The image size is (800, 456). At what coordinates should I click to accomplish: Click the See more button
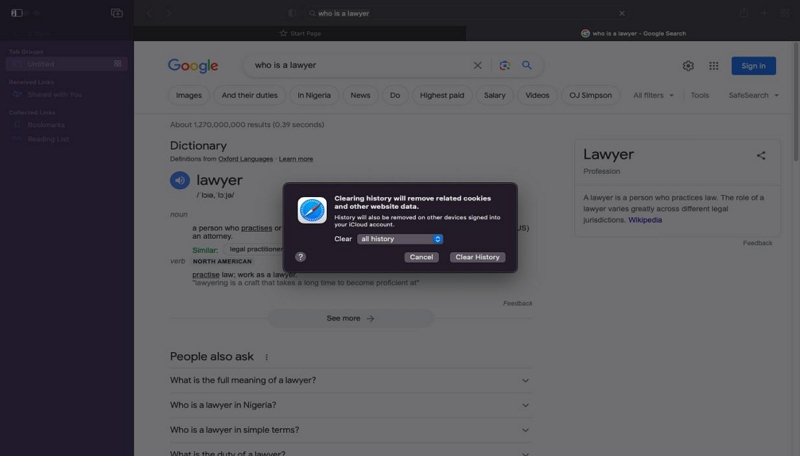(351, 318)
